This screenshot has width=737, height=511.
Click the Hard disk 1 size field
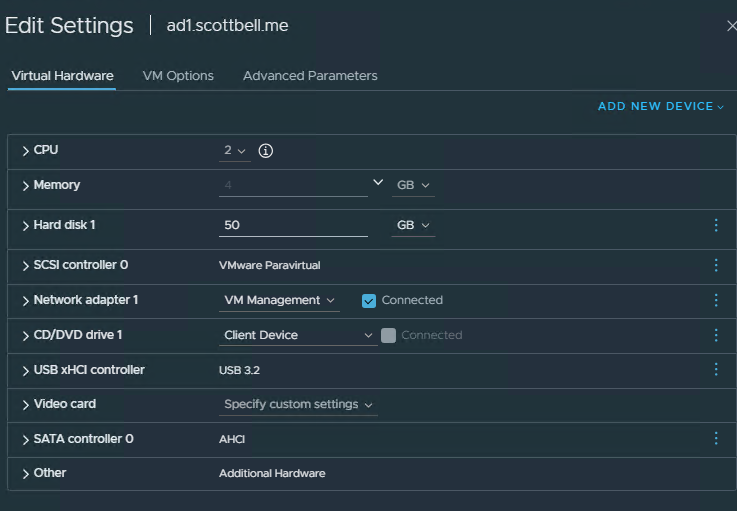(293, 225)
